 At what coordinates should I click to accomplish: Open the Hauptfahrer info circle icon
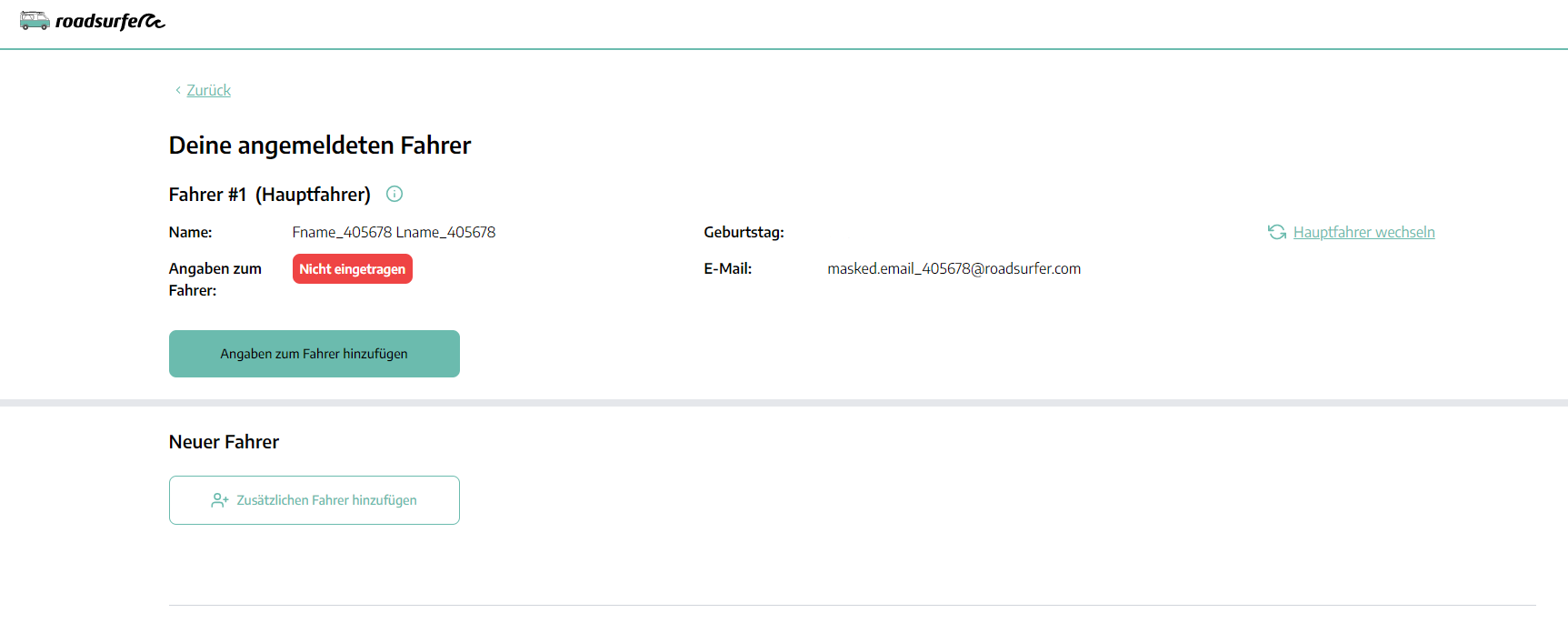click(394, 194)
